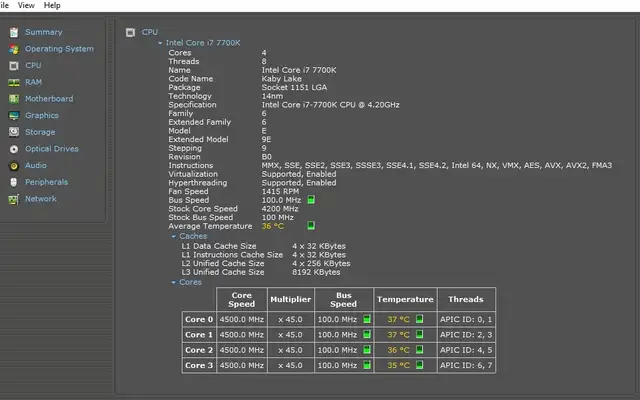Screen dimensions: 640x400
Task: Show the Peripherals section
Action: coord(47,182)
